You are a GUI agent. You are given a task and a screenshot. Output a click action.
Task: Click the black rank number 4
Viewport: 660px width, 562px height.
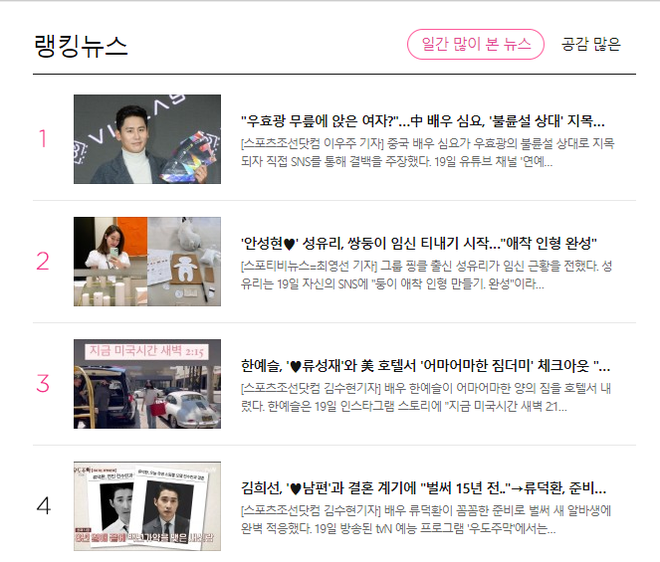(x=43, y=506)
